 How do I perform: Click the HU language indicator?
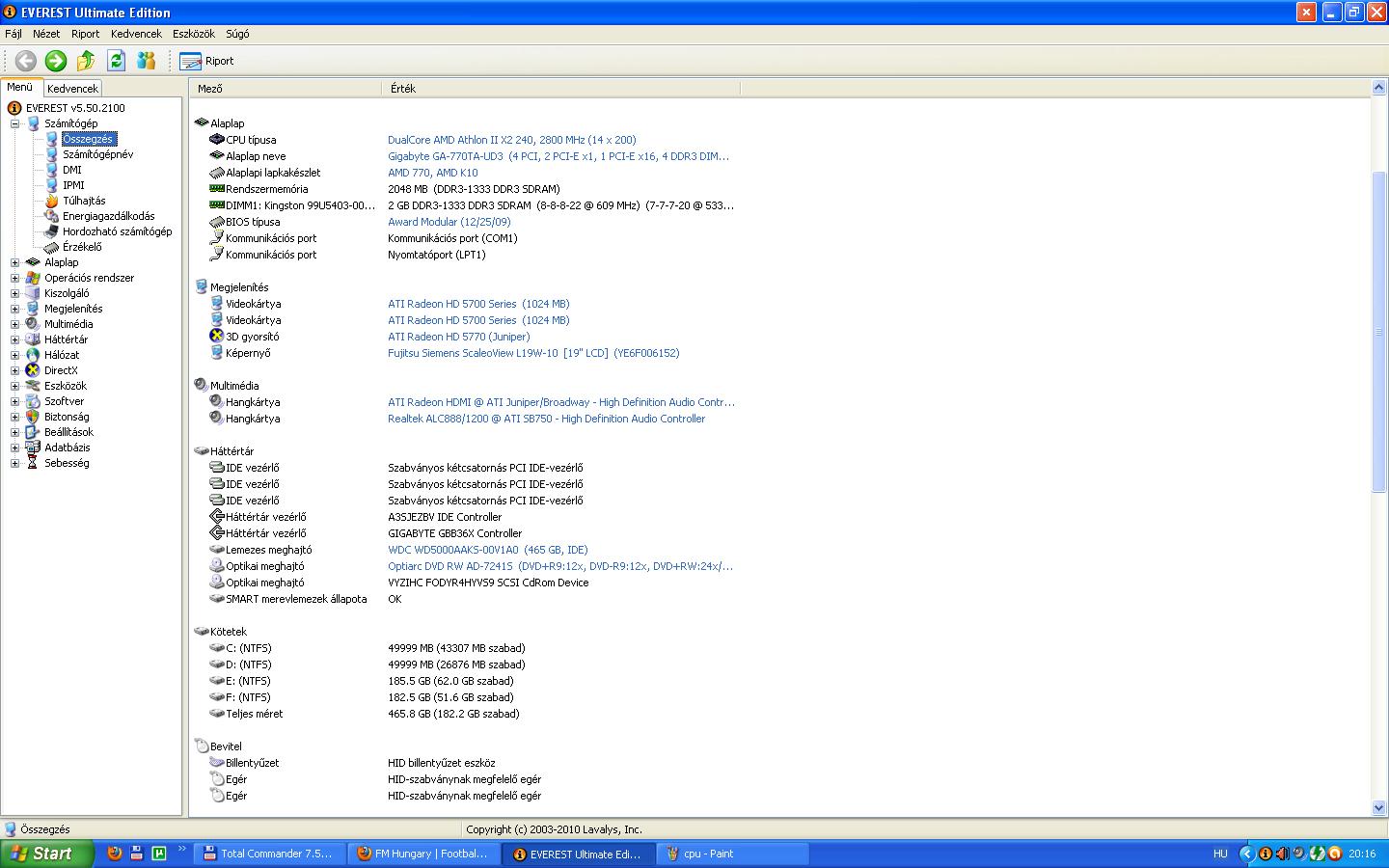click(x=1220, y=854)
